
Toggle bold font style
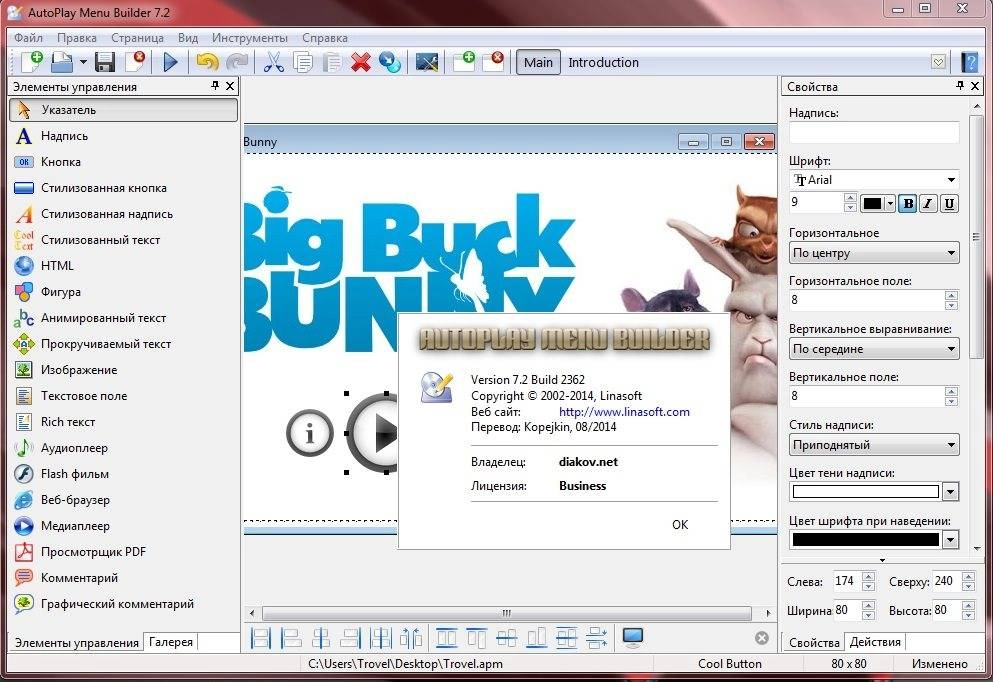(908, 203)
